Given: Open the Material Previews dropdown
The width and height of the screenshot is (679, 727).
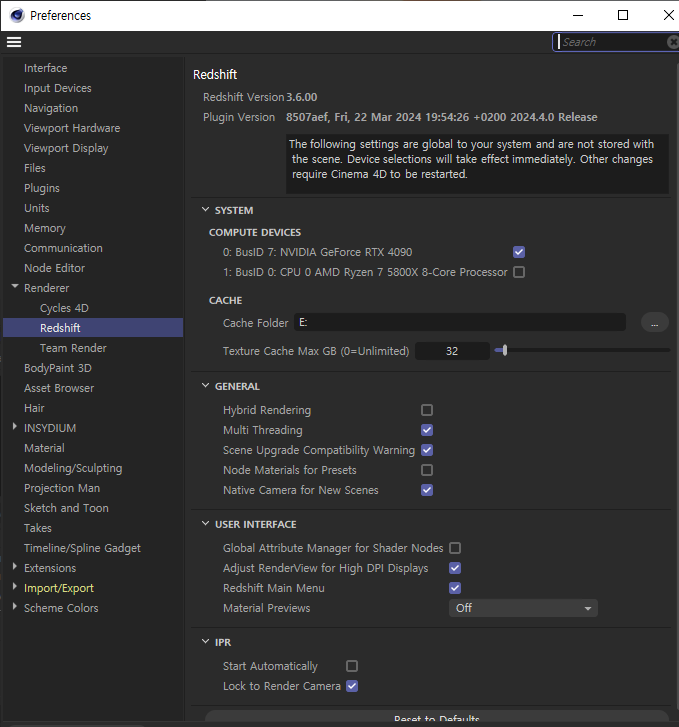Looking at the screenshot, I should tap(523, 608).
